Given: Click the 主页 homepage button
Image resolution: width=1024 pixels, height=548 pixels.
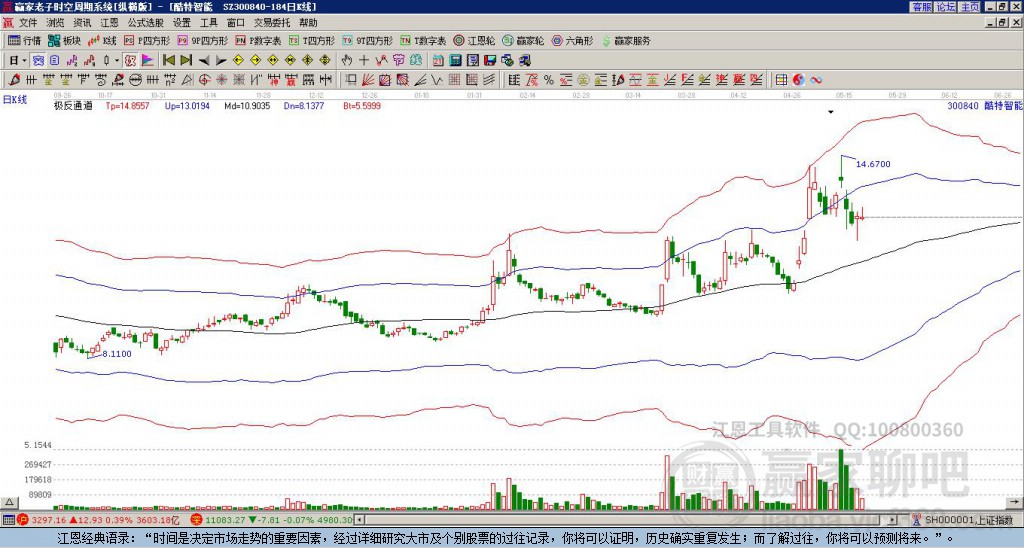Looking at the screenshot, I should 969,7.
